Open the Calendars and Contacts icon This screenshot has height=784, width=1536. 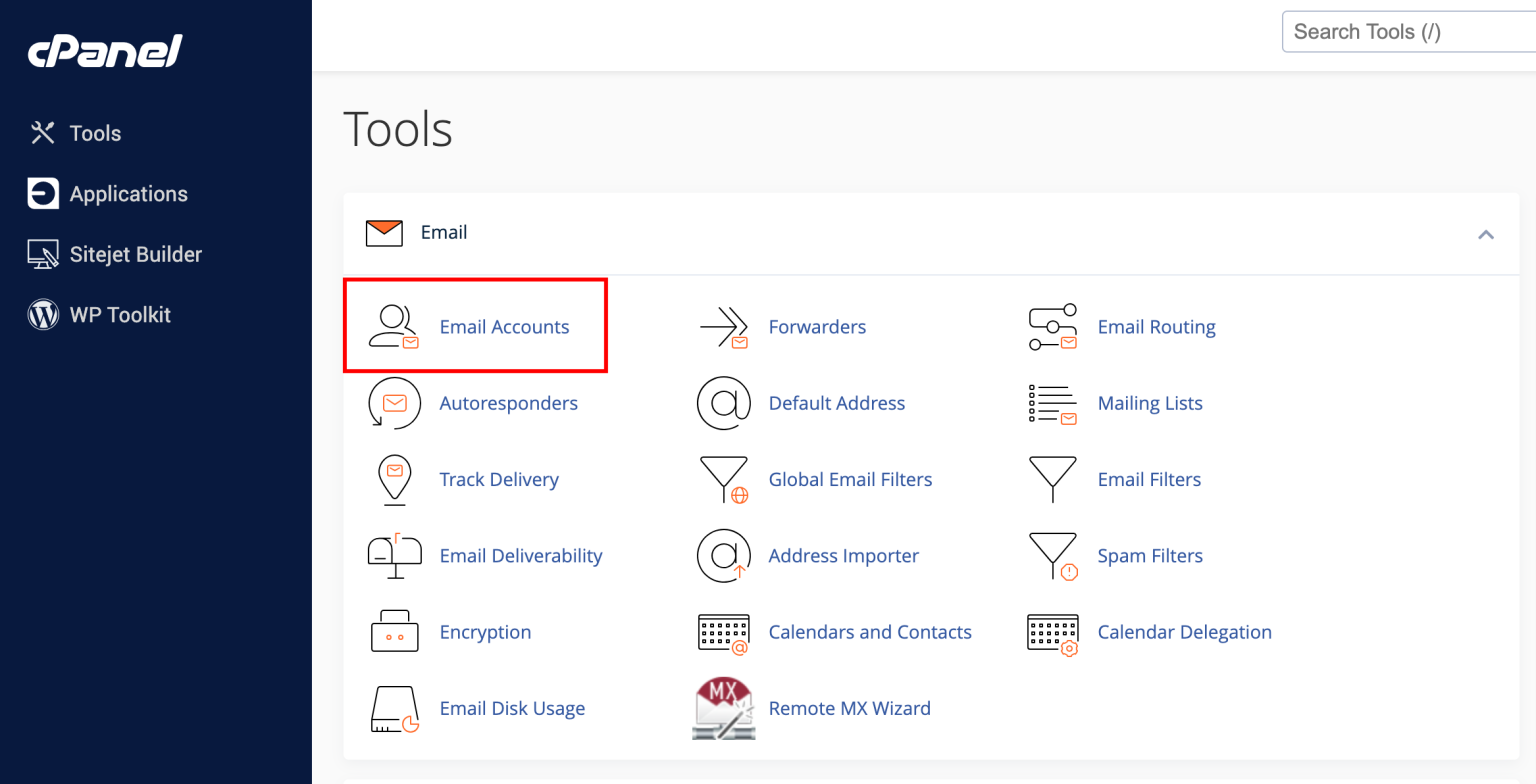pos(724,632)
